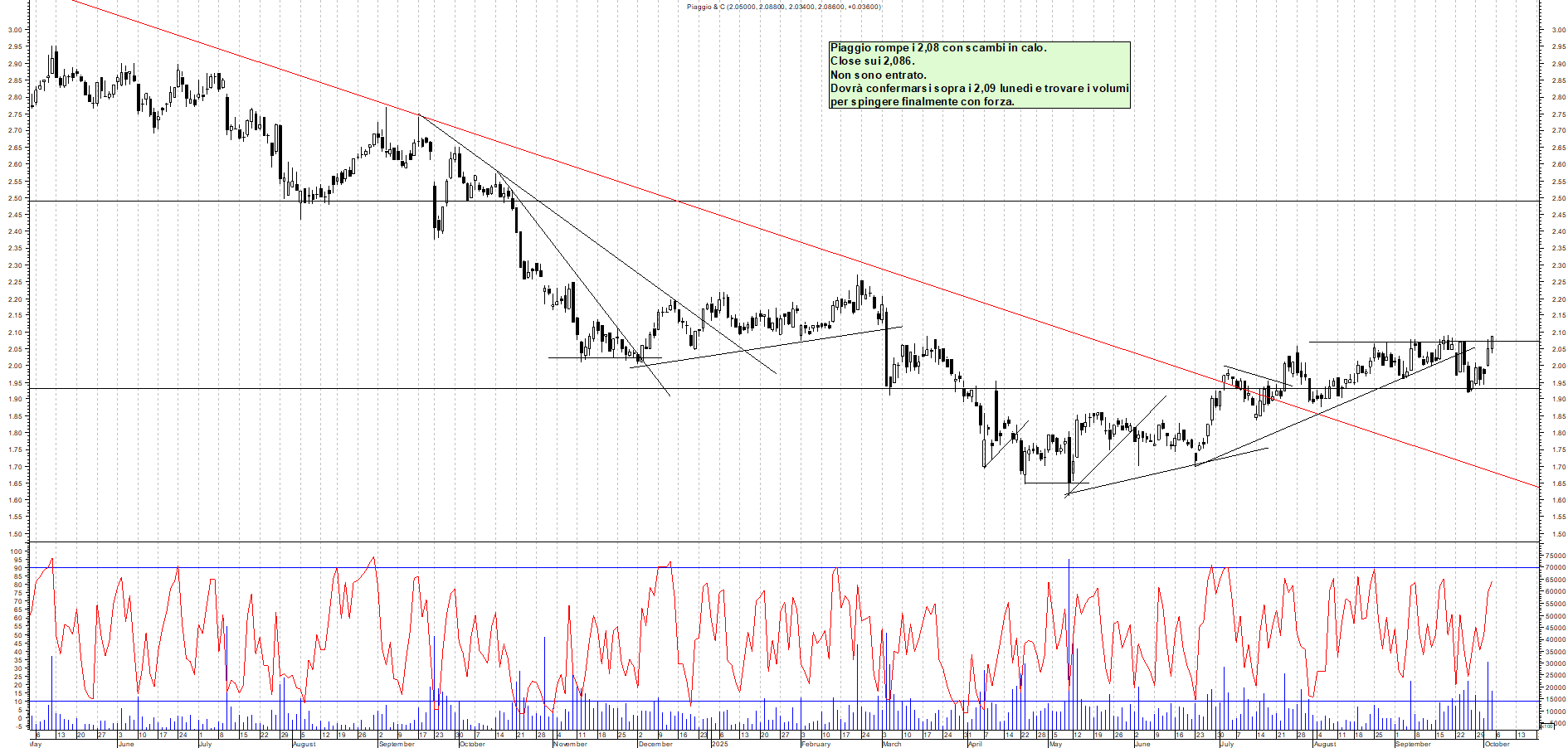1568x748 pixels.
Task: Click the April label on time axis
Action: click(975, 744)
